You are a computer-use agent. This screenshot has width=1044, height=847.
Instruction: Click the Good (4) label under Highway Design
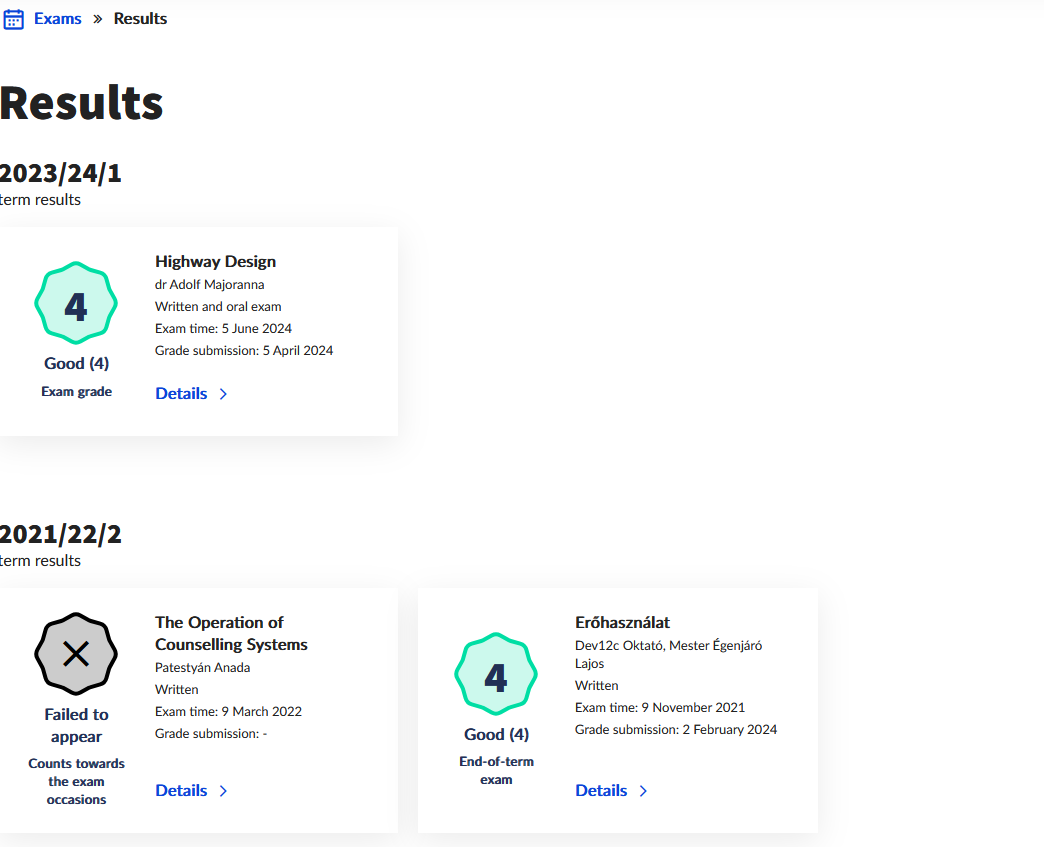(76, 364)
